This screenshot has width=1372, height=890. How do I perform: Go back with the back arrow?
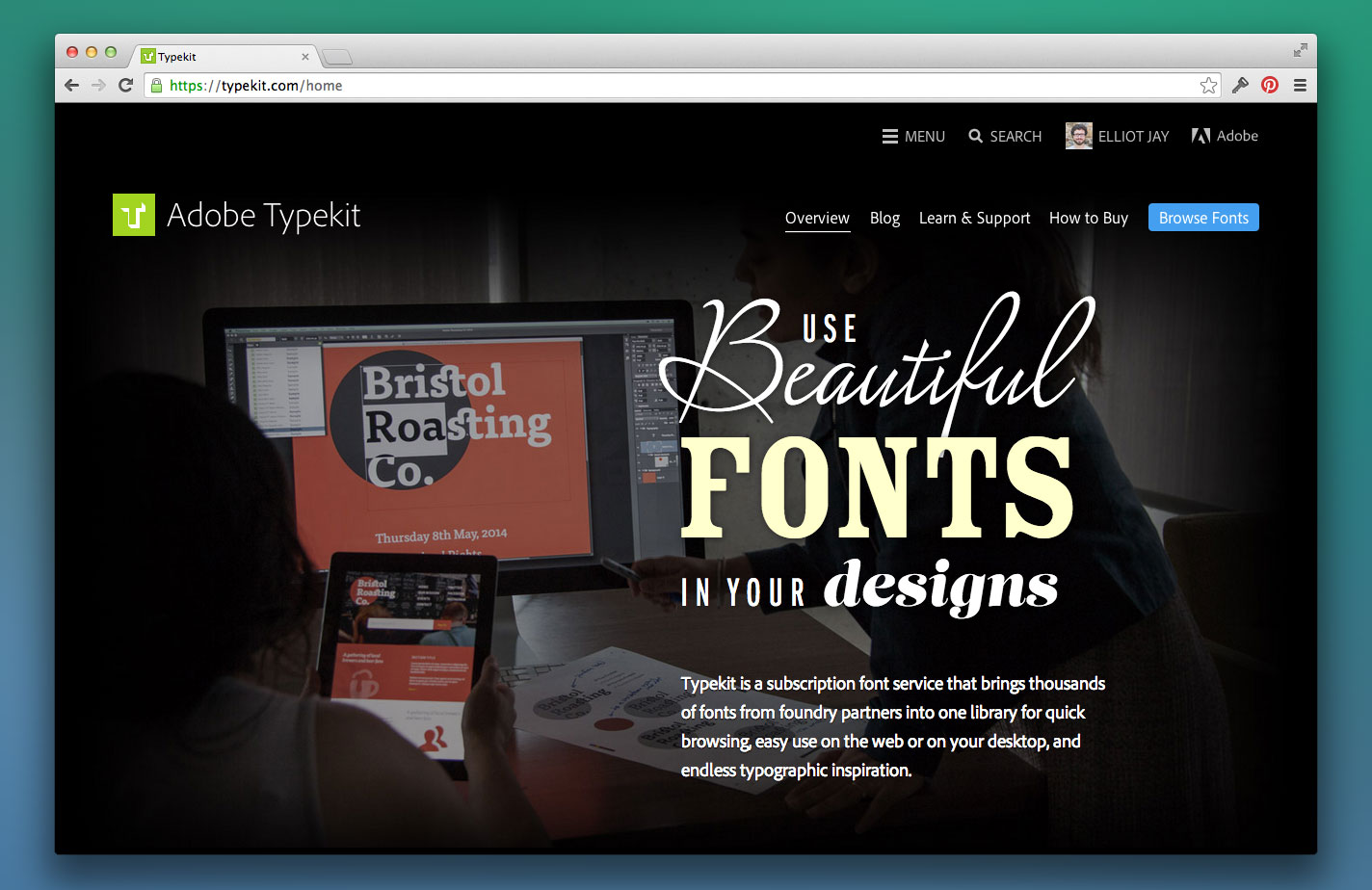[72, 86]
